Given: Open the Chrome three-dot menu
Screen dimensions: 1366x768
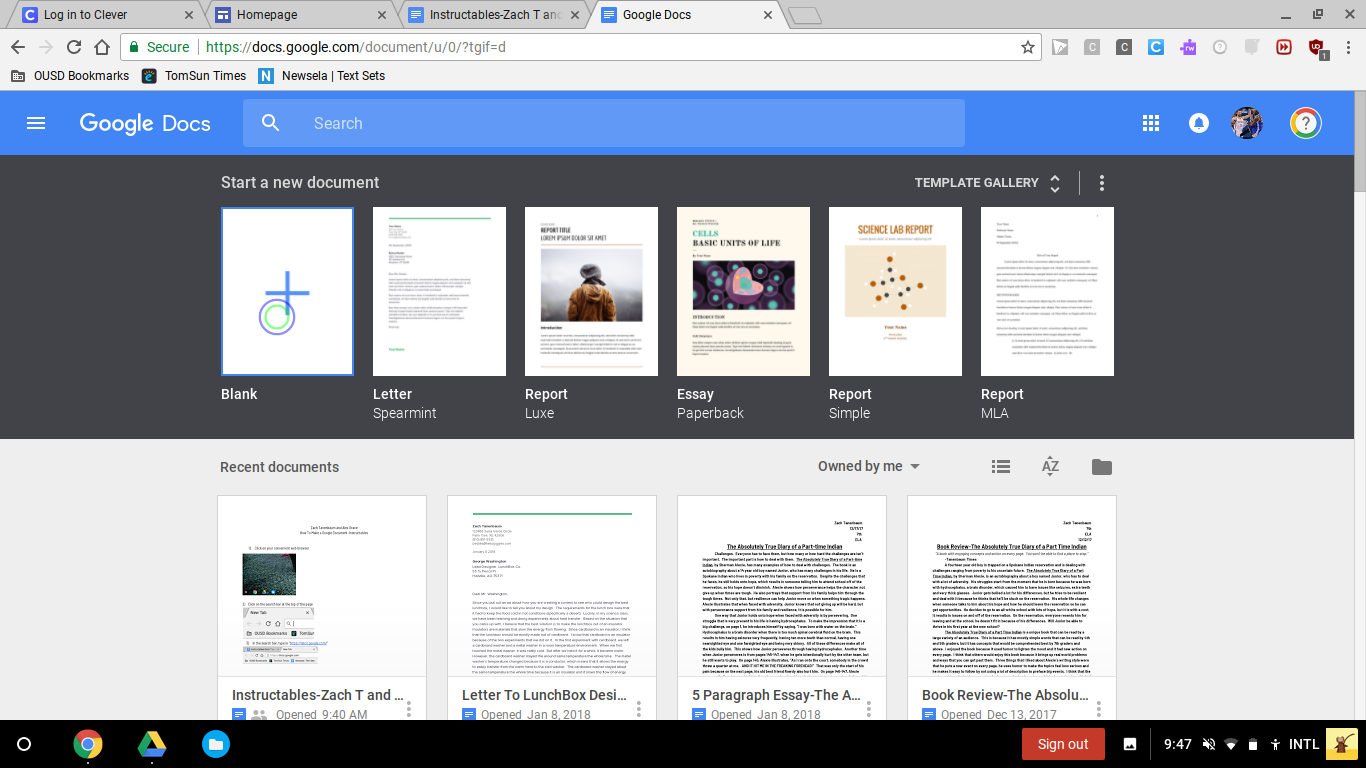Looking at the screenshot, I should click(1347, 47).
